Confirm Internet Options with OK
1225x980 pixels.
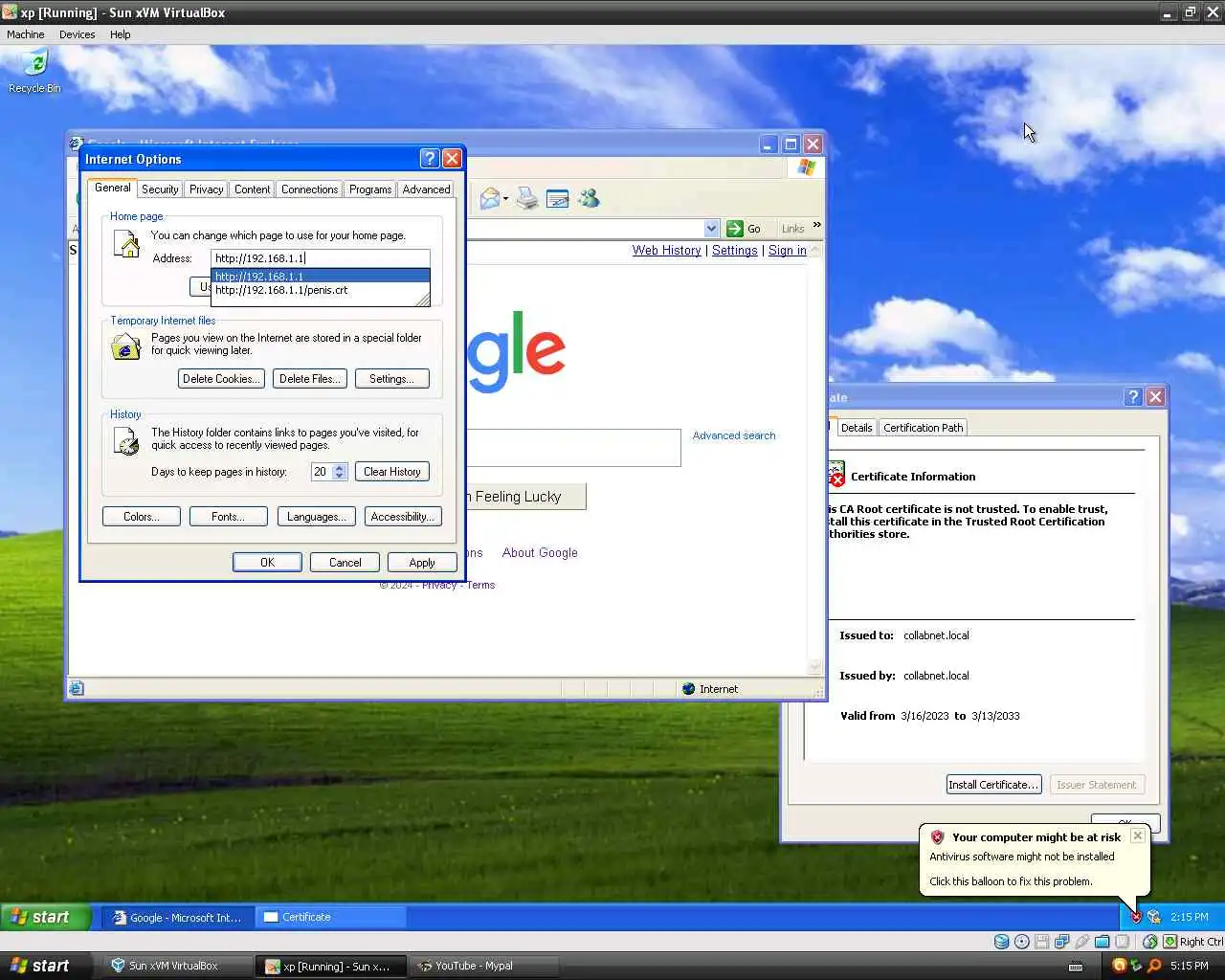point(267,563)
